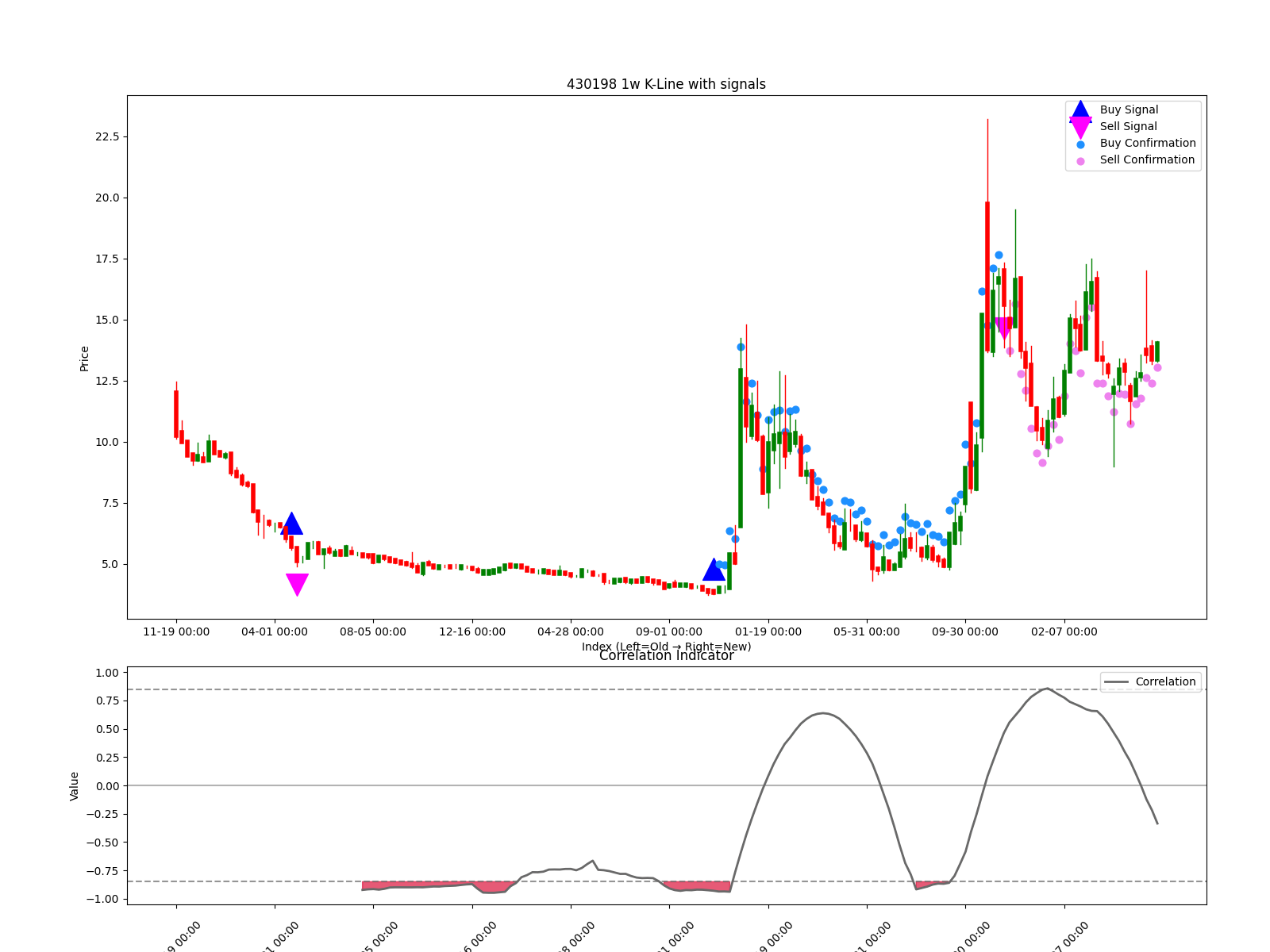Click the -0.25 tick on Value axis
This screenshot has width=1270, height=952.
click(x=103, y=815)
